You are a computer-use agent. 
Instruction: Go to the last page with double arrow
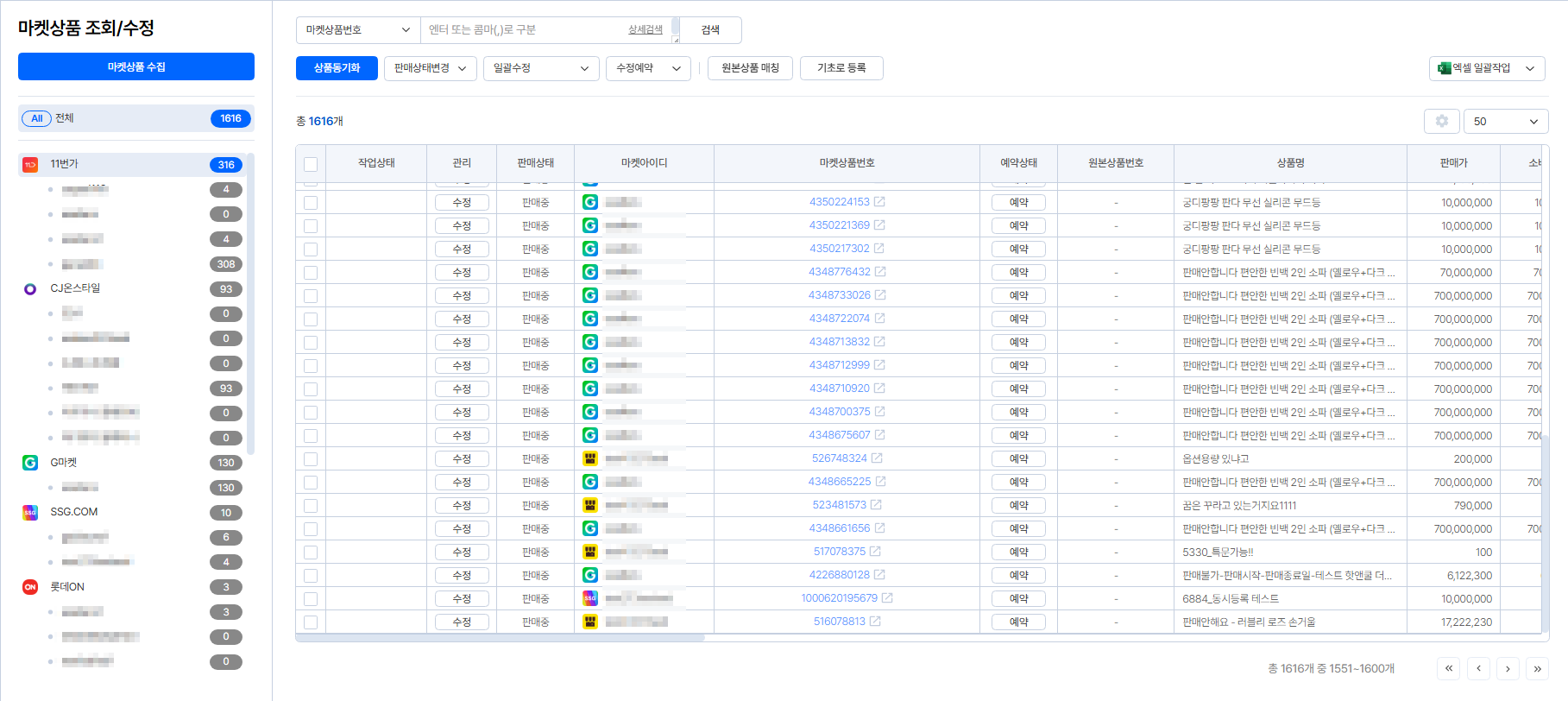1537,668
